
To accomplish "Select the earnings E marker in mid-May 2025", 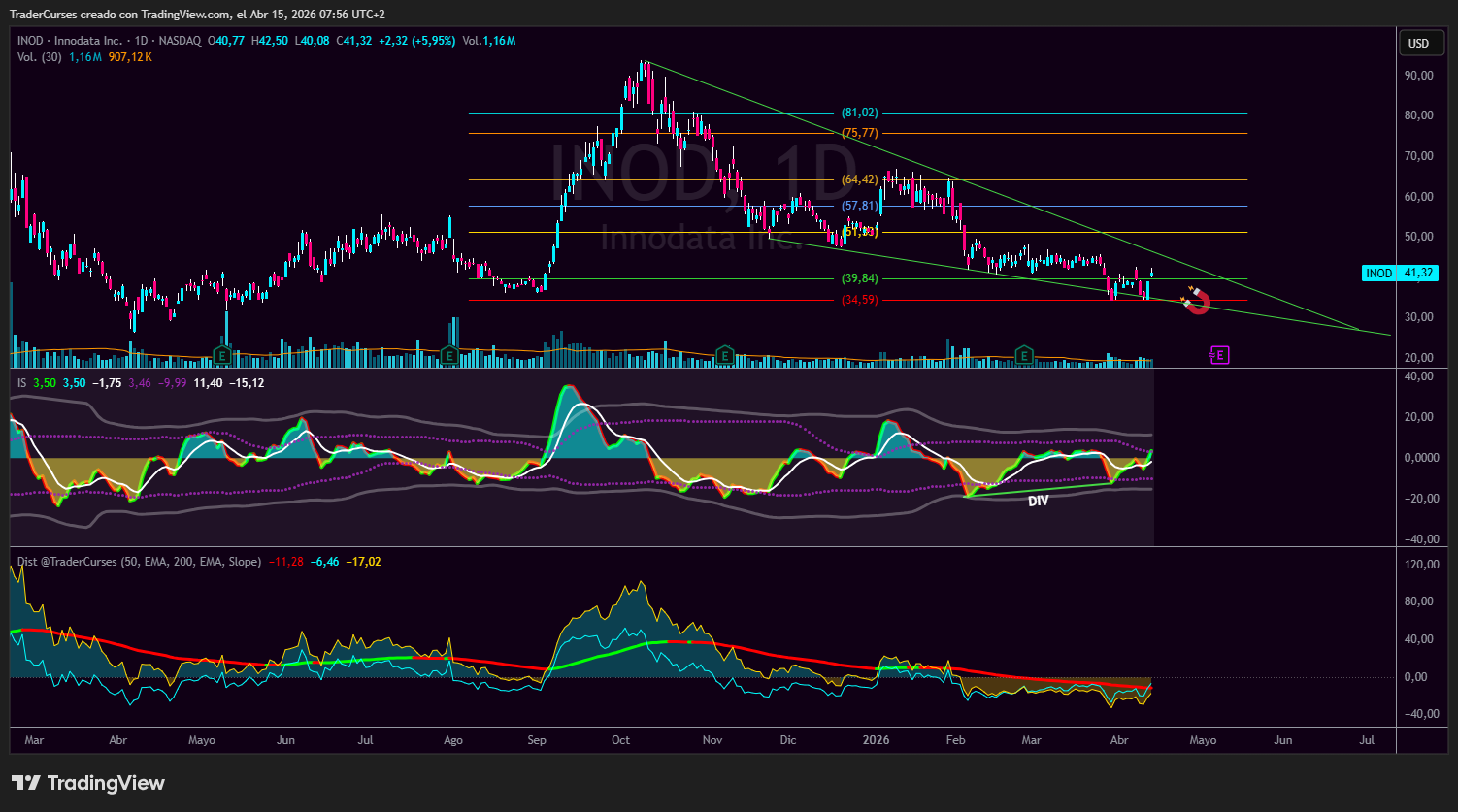I will pyautogui.click(x=221, y=355).
